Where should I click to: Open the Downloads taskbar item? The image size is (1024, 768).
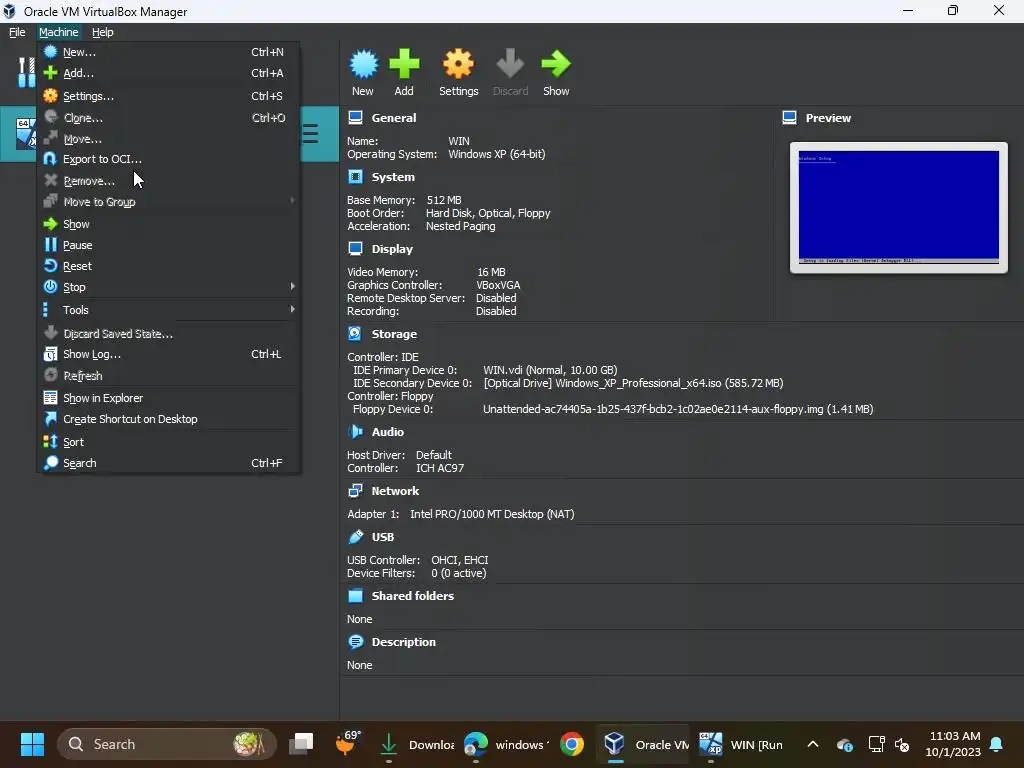pyautogui.click(x=417, y=744)
